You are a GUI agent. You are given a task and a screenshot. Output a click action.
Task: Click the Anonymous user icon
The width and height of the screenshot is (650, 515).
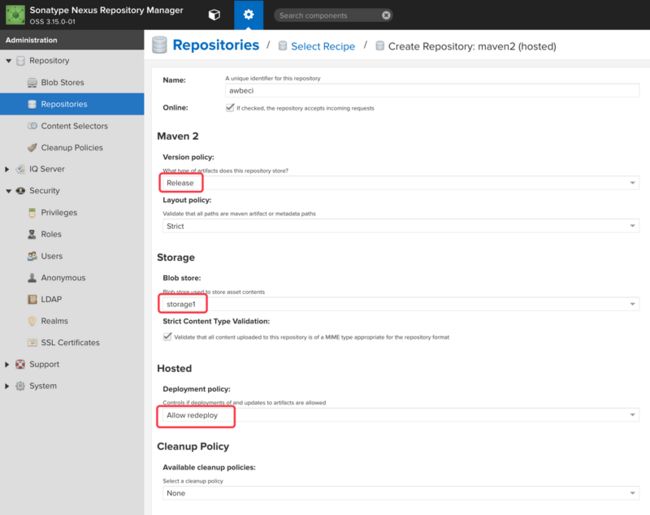click(32, 278)
